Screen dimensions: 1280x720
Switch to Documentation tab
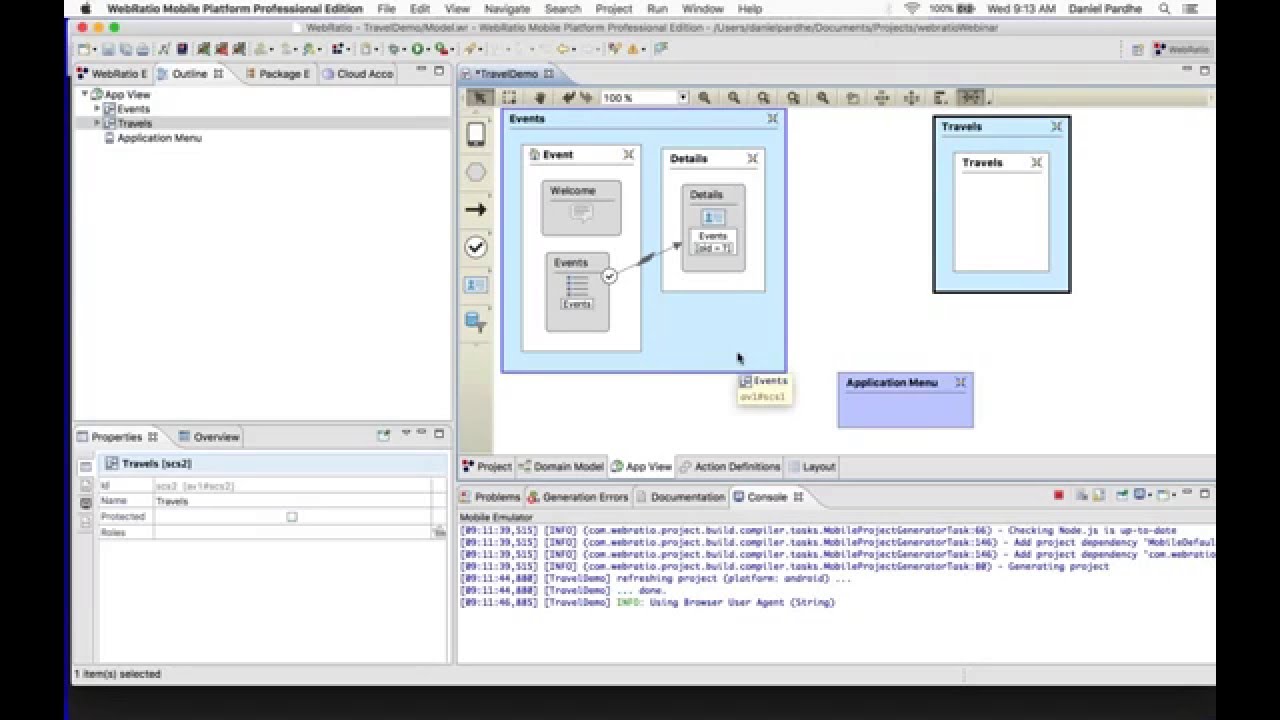(x=680, y=497)
